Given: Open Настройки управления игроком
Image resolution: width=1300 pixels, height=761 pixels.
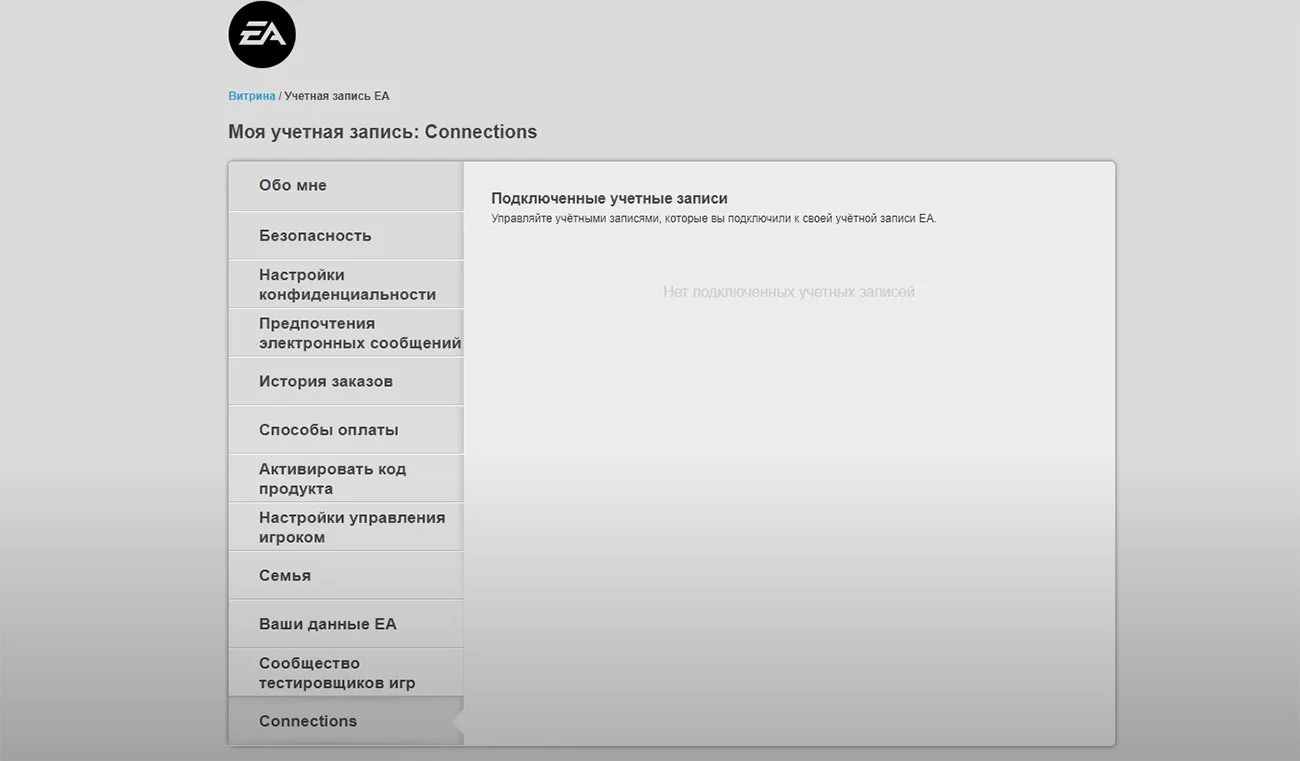Looking at the screenshot, I should [346, 527].
